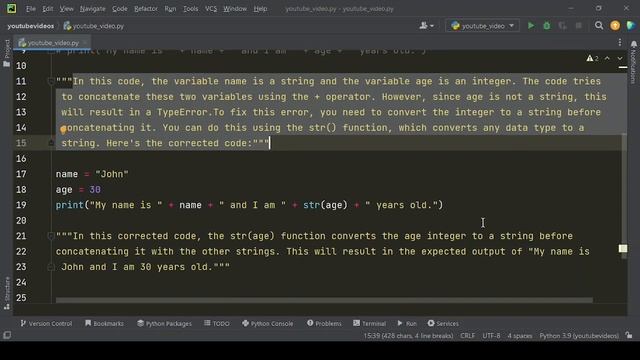This screenshot has height=360, width=640.
Task: Open Python 3.9 interpreter selector
Action: (x=579, y=336)
